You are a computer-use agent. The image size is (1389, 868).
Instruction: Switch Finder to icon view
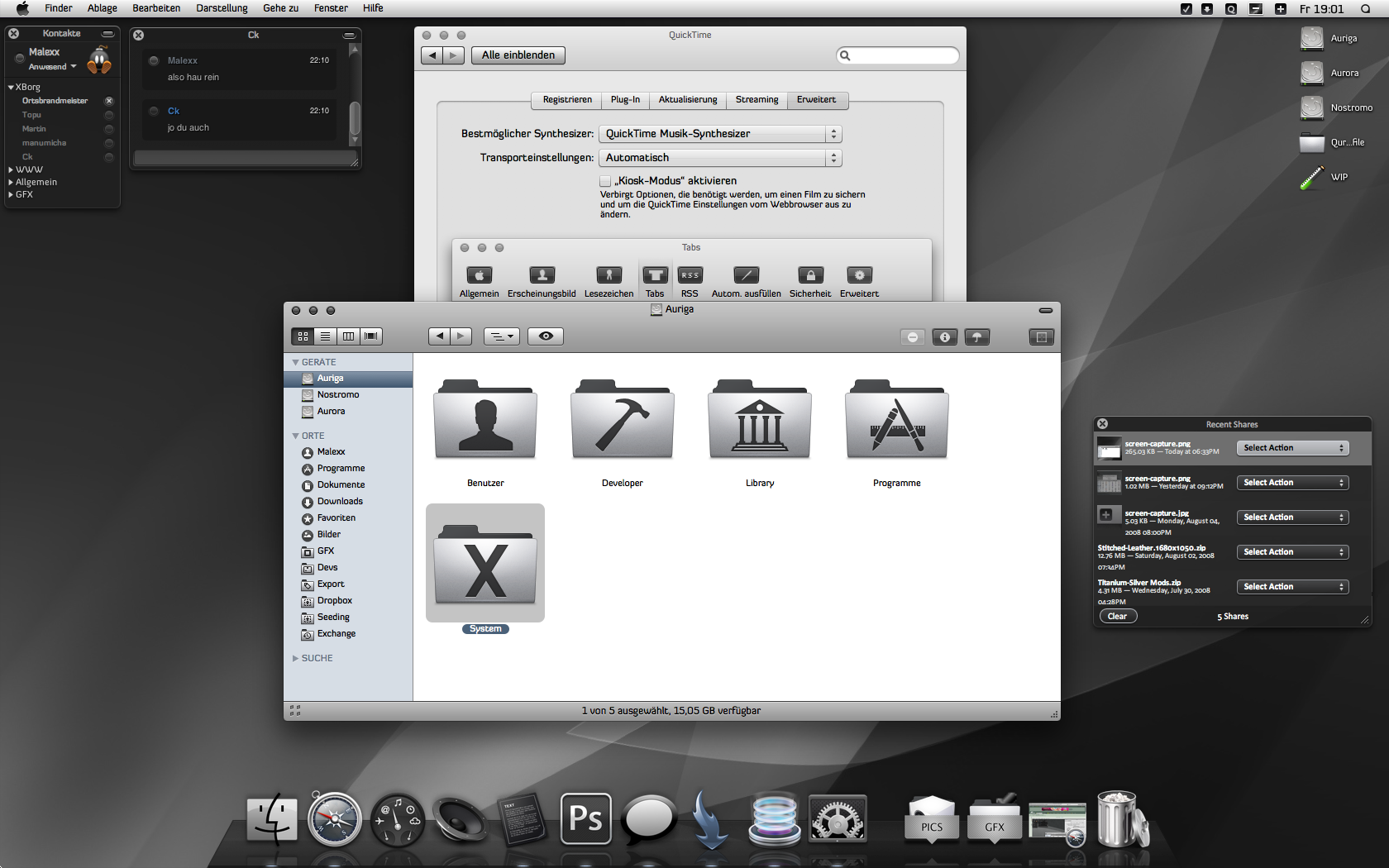point(303,336)
